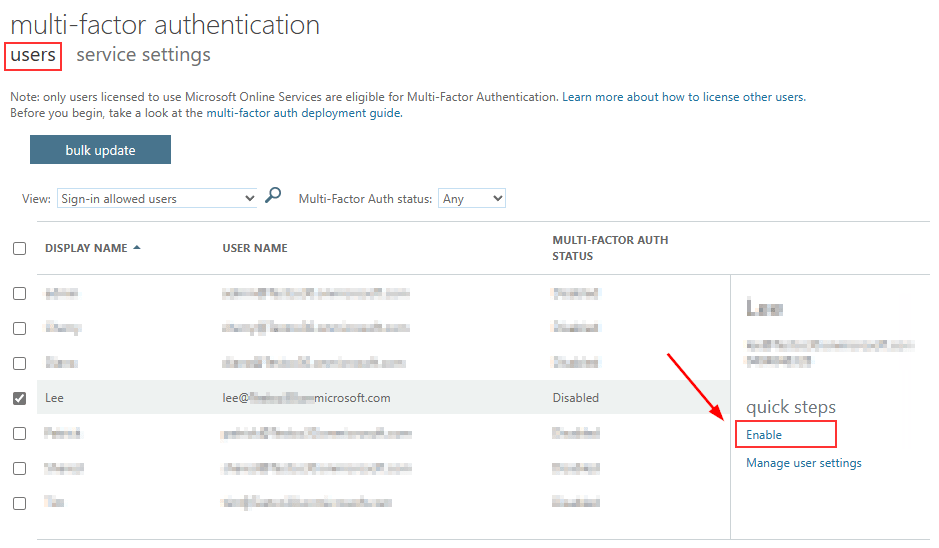Open Multi-Factor Auth status dropdown
Viewport: 939px width, 548px height.
point(472,199)
